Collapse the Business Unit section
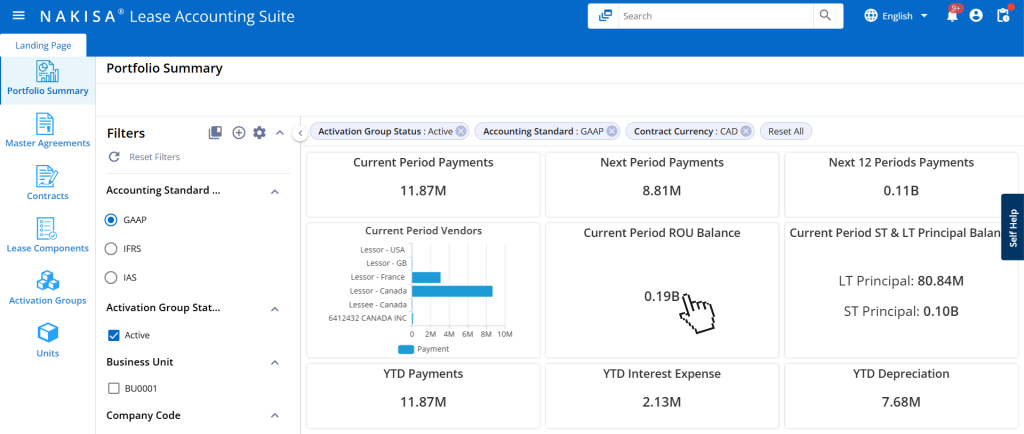This screenshot has height=434, width=1024. click(275, 362)
